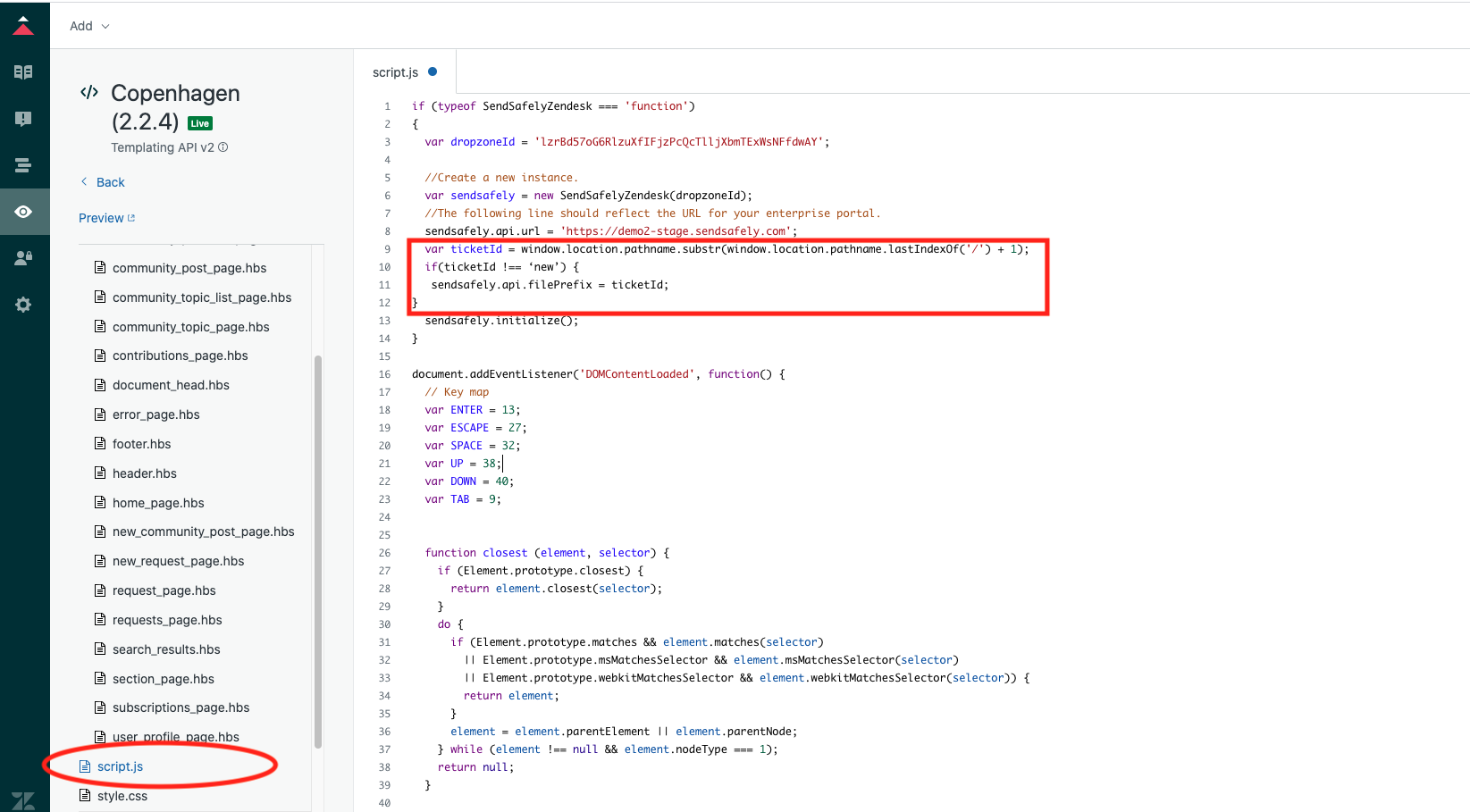
Task: Open document_head.hbs template
Action: coord(171,385)
